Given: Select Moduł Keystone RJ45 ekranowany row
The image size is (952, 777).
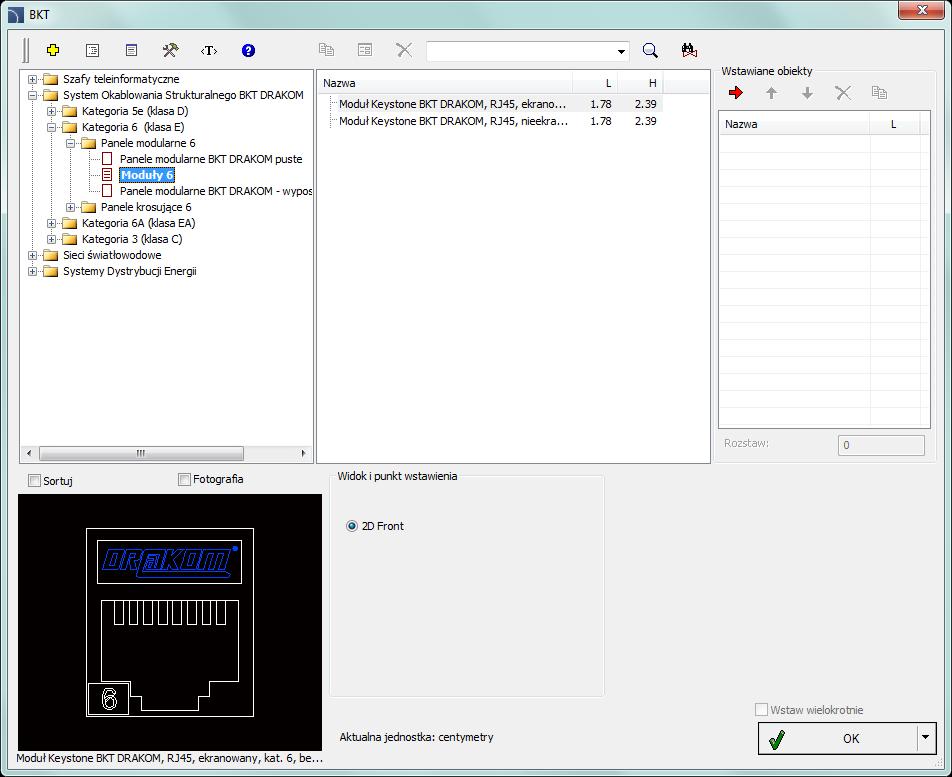Looking at the screenshot, I should [x=491, y=104].
